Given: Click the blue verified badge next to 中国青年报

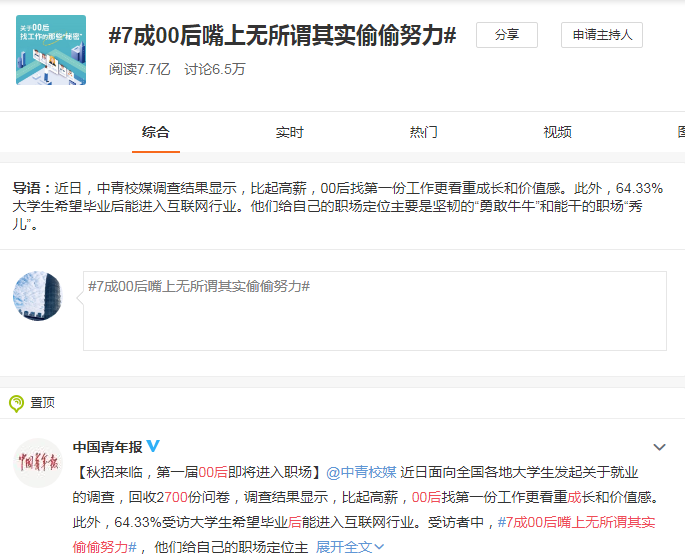Looking at the screenshot, I should [154, 446].
